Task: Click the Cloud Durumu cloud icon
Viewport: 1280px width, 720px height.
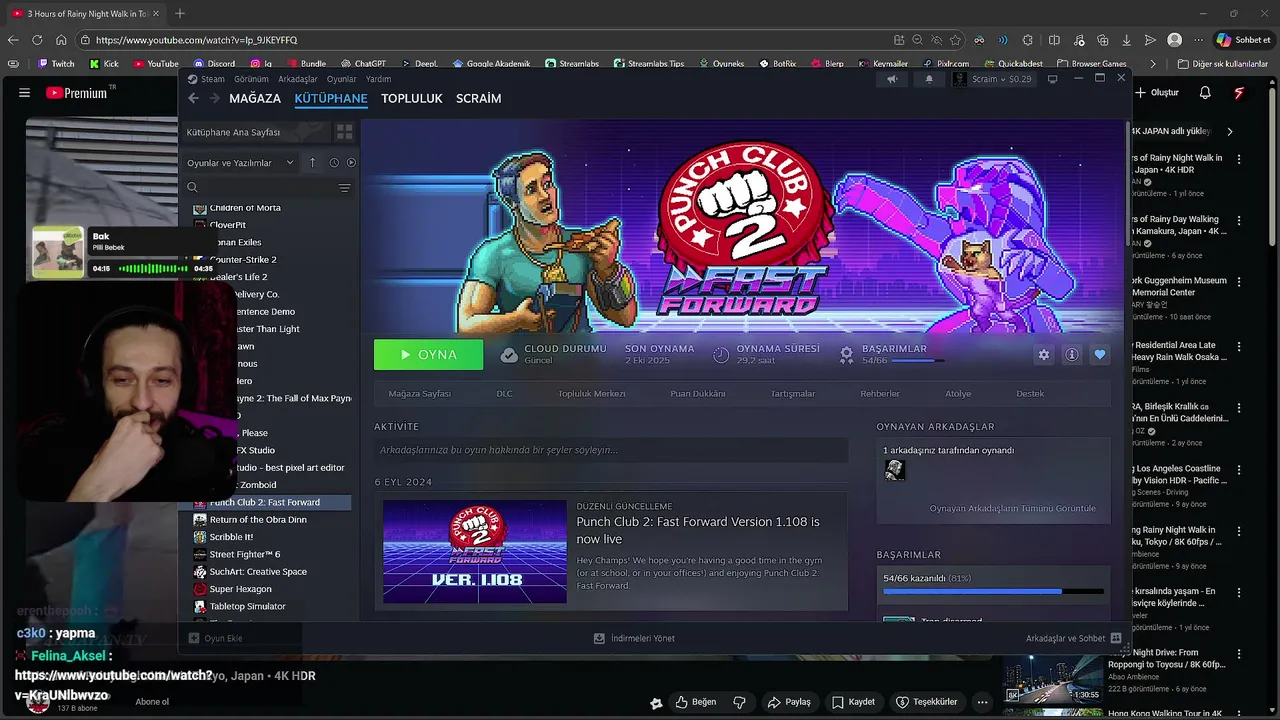Action: (509, 355)
